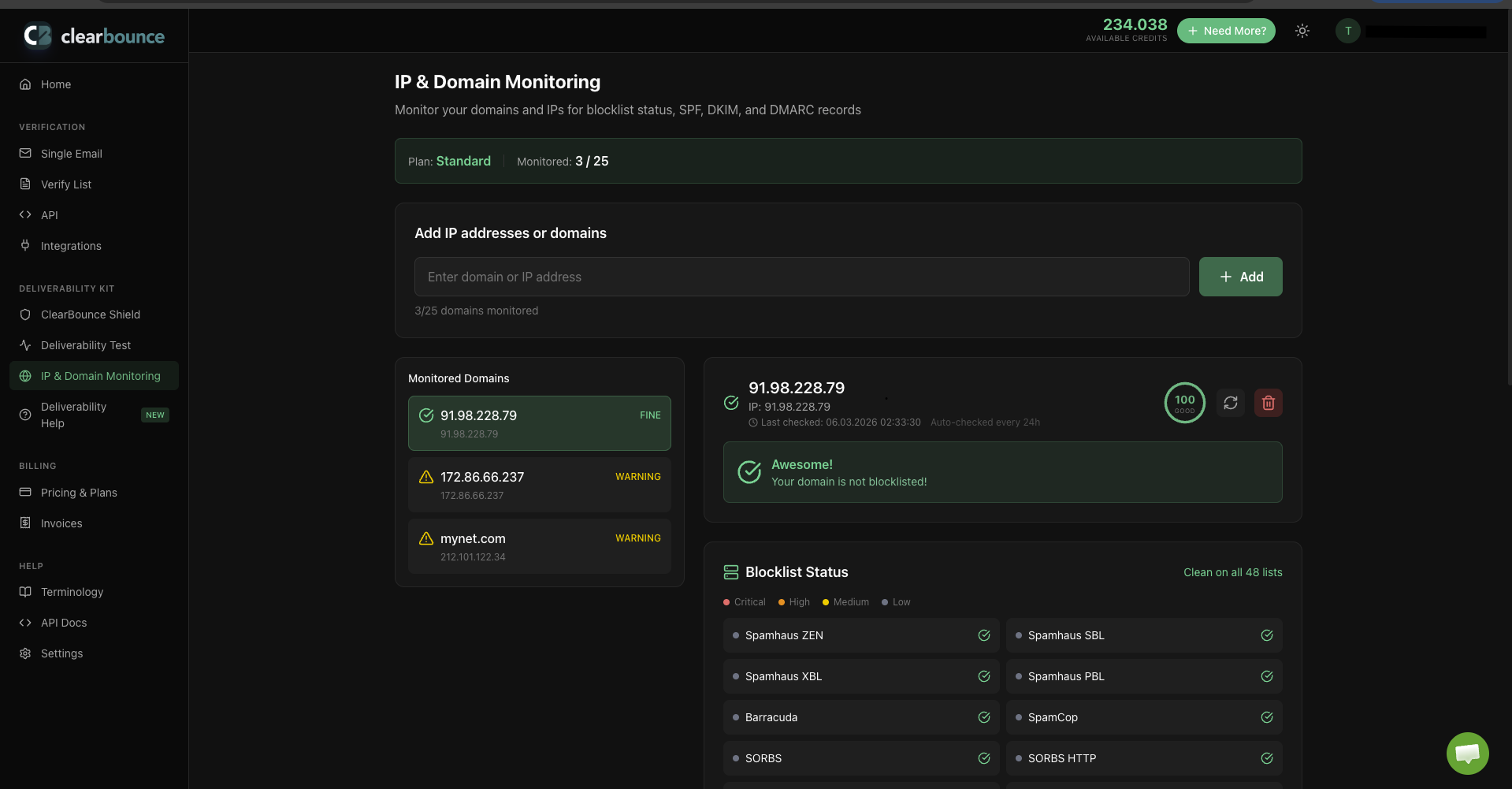1512x789 pixels.
Task: Click the Need More? credits button
Action: [1226, 31]
